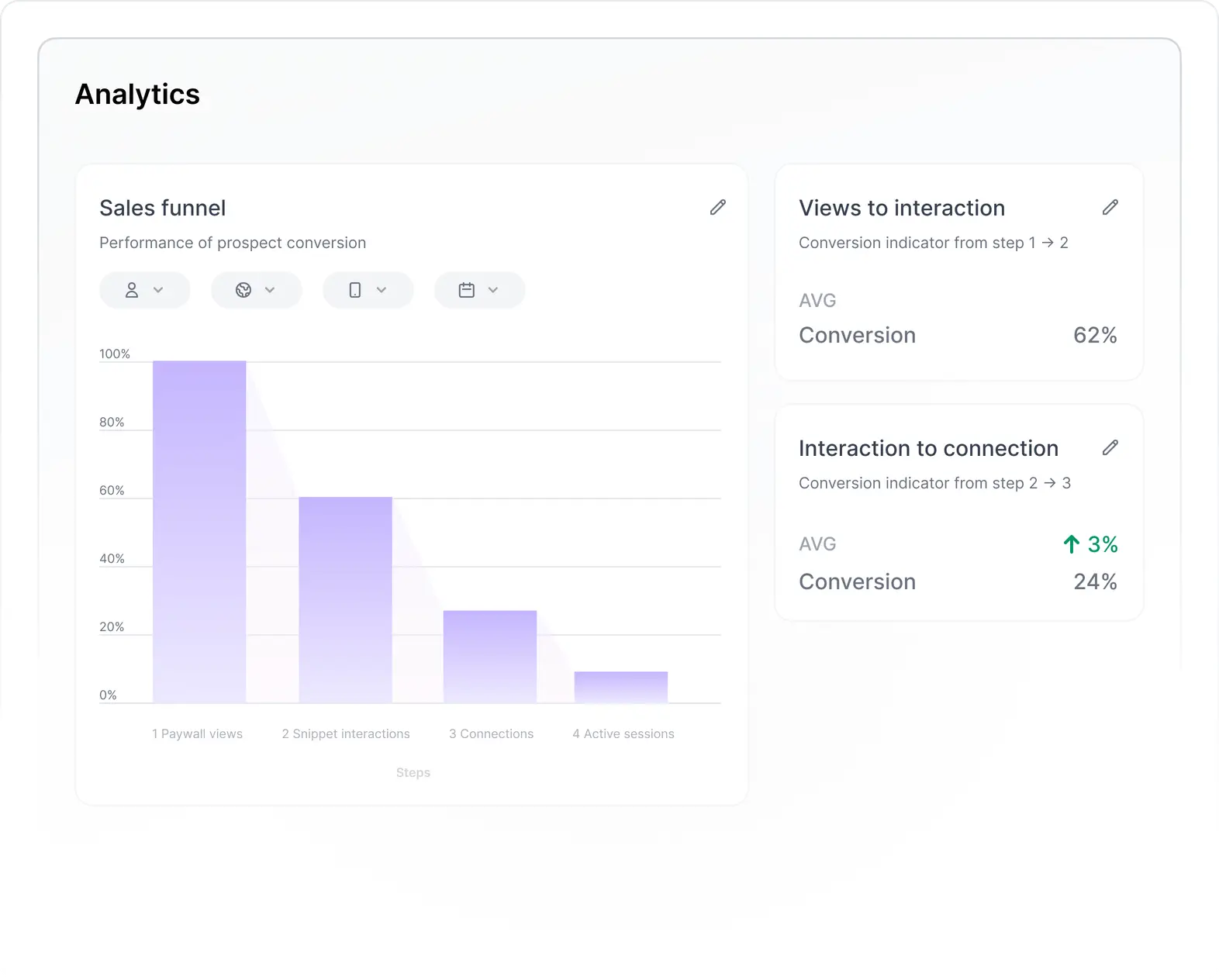Image resolution: width=1219 pixels, height=980 pixels.
Task: Open the device filter dropdown
Action: (x=368, y=290)
